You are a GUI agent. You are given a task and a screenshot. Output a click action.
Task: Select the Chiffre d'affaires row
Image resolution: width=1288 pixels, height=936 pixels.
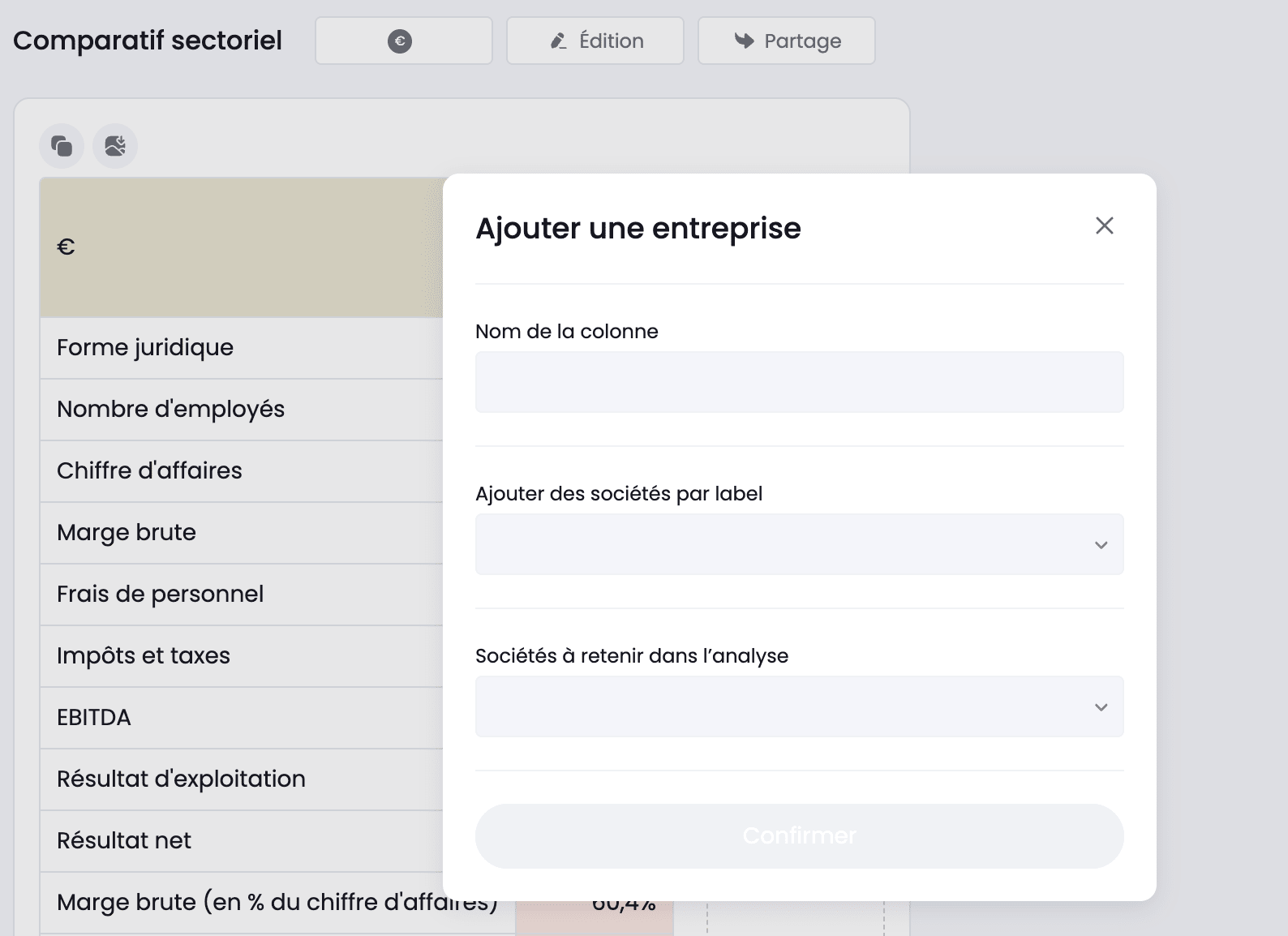(242, 471)
